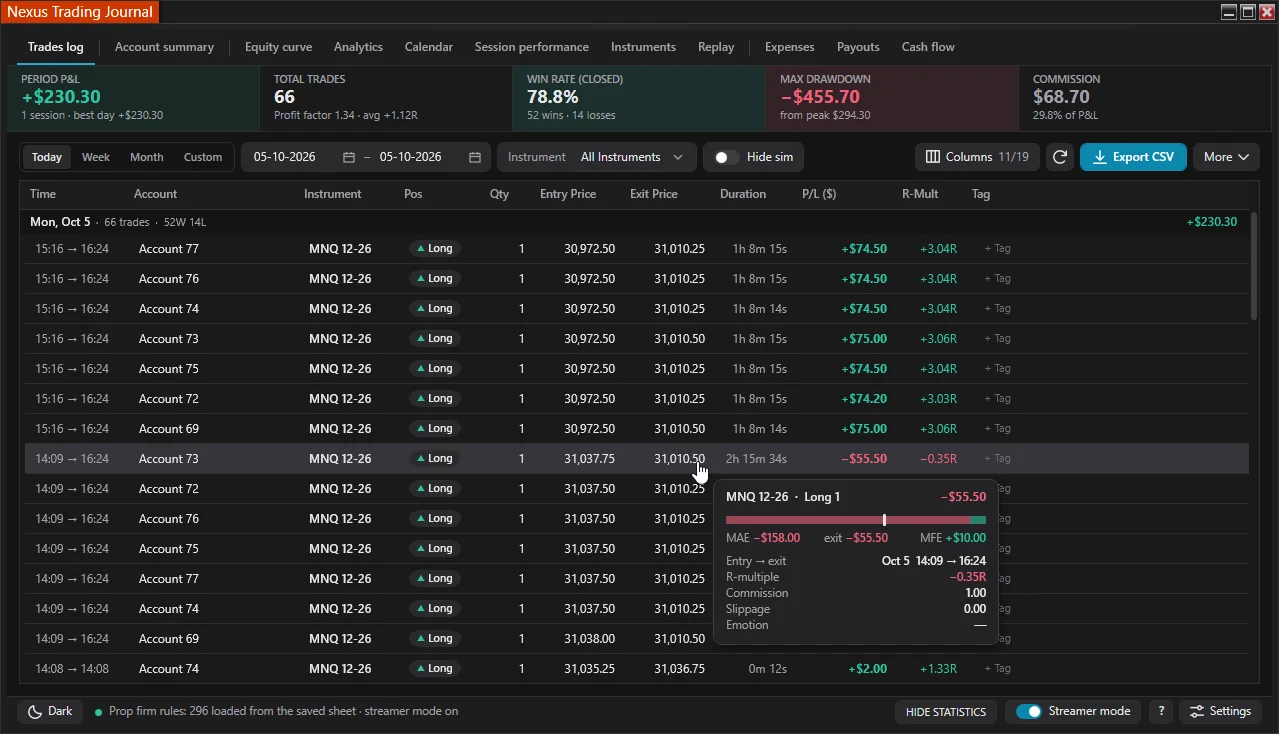Image resolution: width=1279 pixels, height=734 pixels.
Task: Open the Equity curve tab
Action: click(x=278, y=47)
